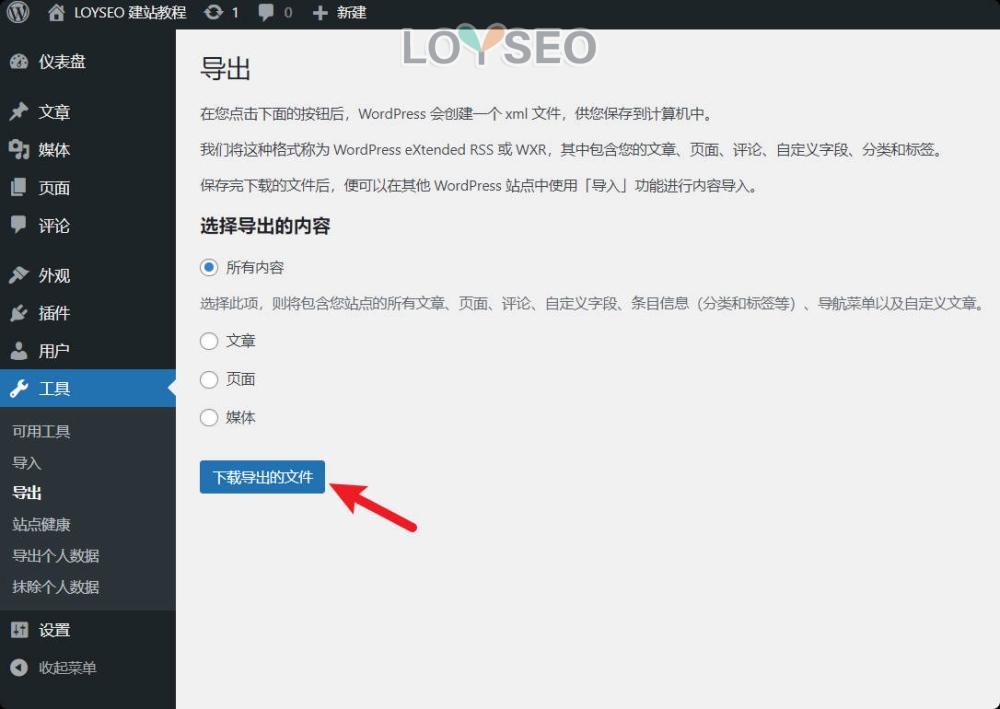Select the 所有内容 radio button

[x=209, y=266]
